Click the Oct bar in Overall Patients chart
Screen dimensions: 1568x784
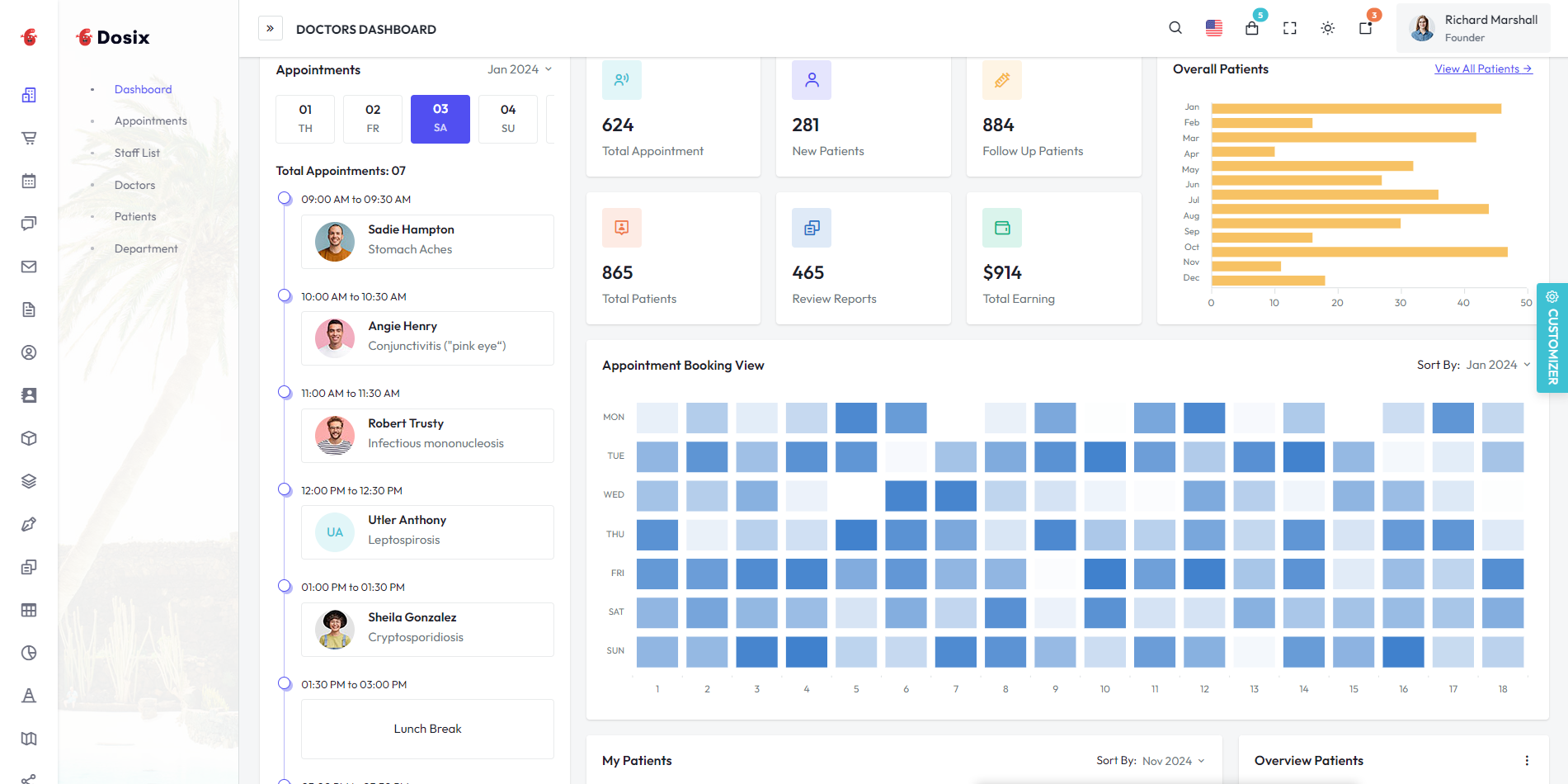[1359, 252]
